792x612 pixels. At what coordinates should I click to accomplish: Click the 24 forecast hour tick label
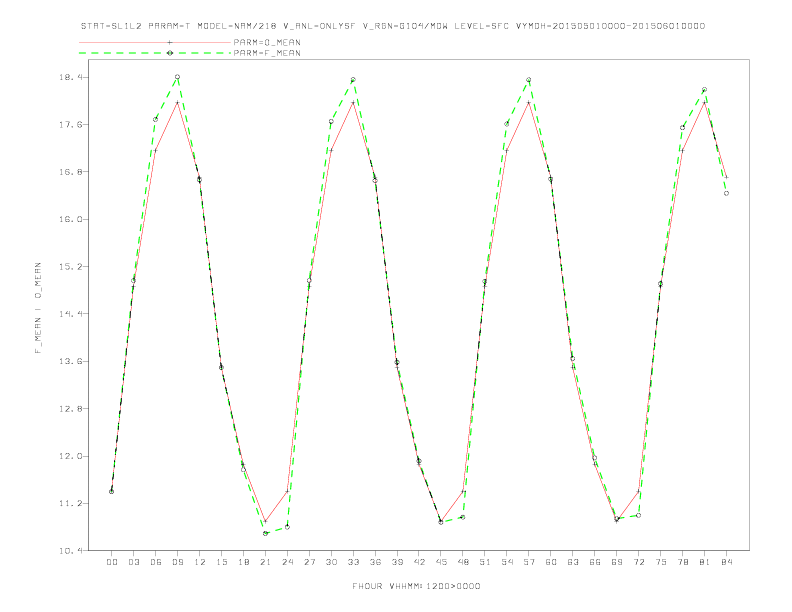pyautogui.click(x=287, y=562)
